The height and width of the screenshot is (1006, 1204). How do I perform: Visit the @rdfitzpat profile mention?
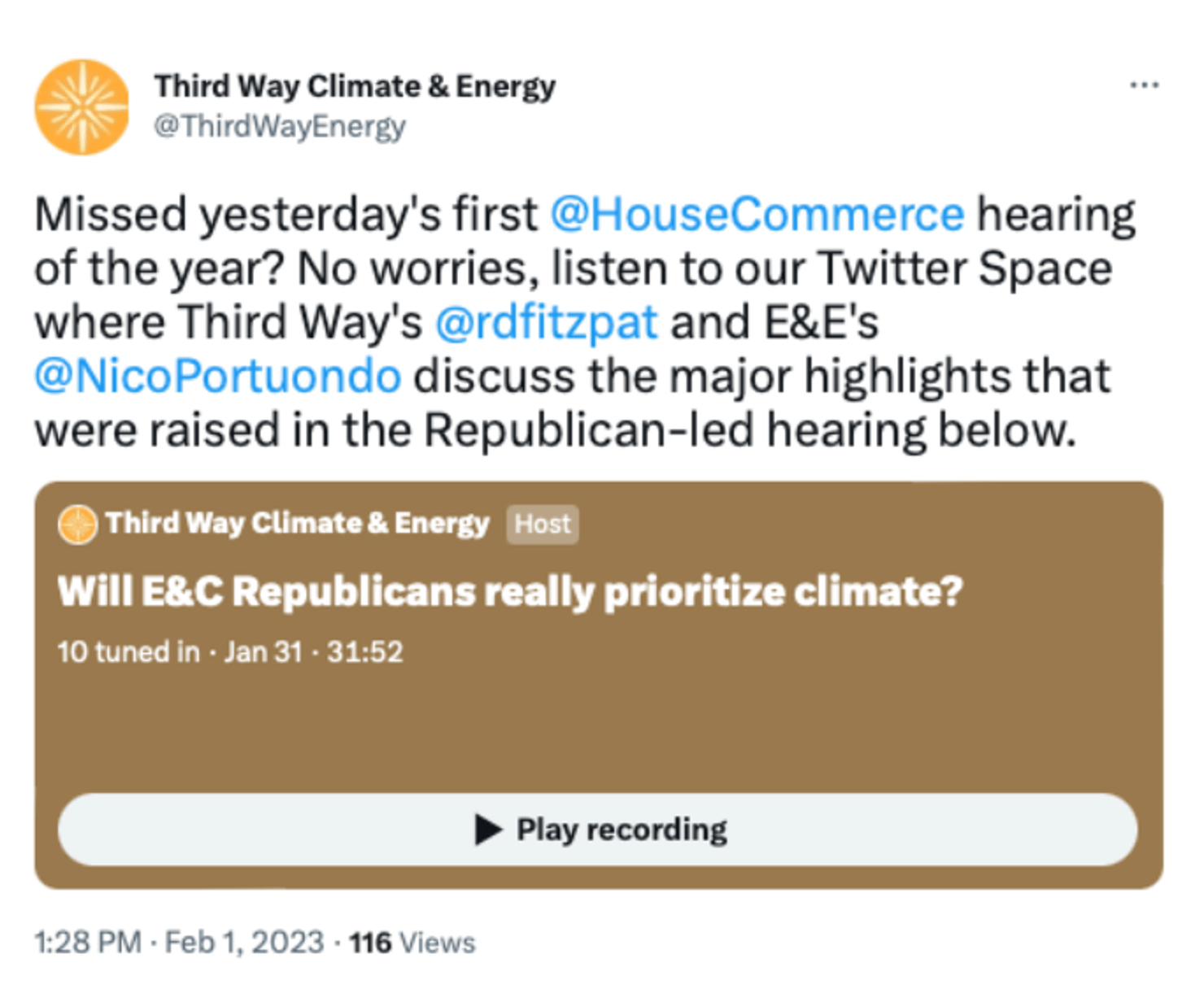point(546,322)
